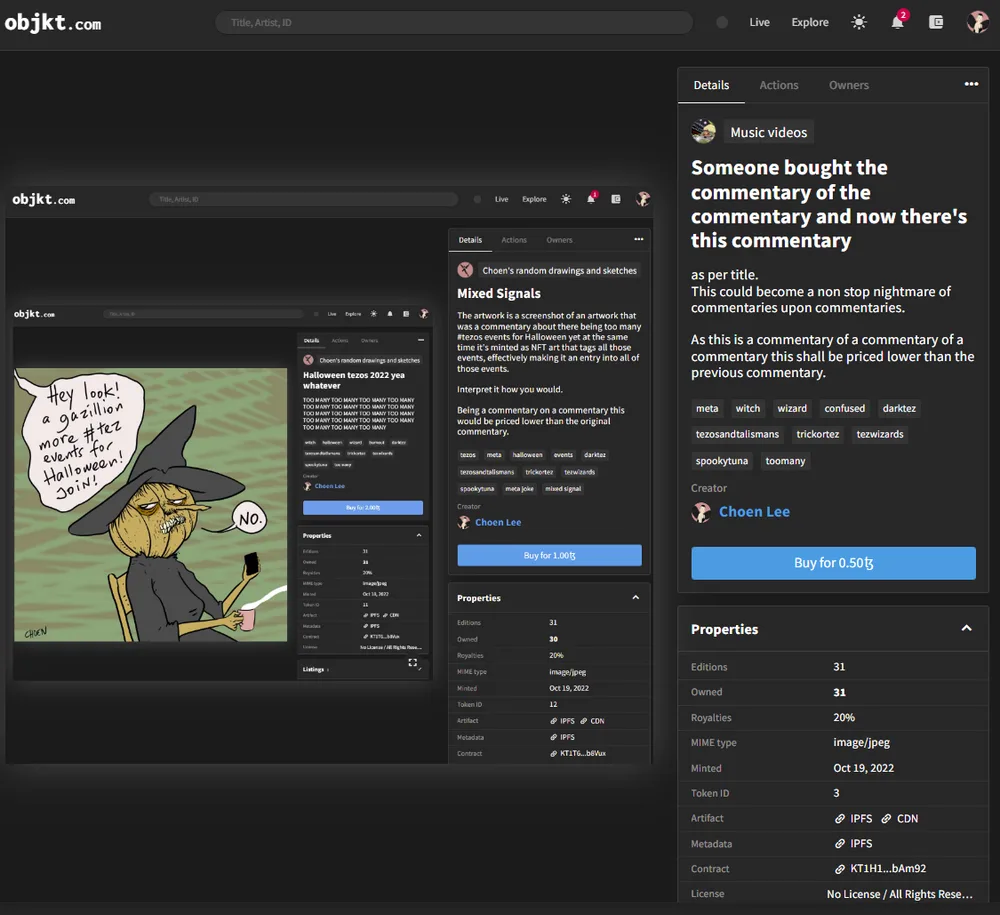
Task: Collapse the Properties section chevron
Action: [966, 629]
